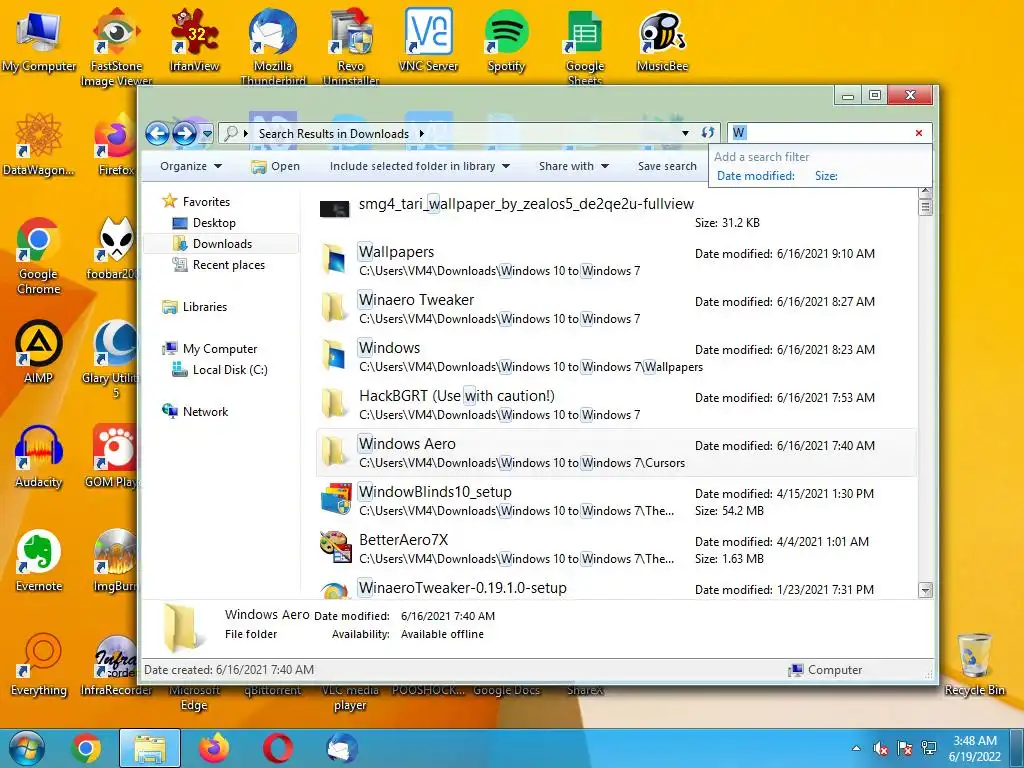This screenshot has width=1024, height=768.
Task: Open AIMP desktop icon
Action: point(39,353)
